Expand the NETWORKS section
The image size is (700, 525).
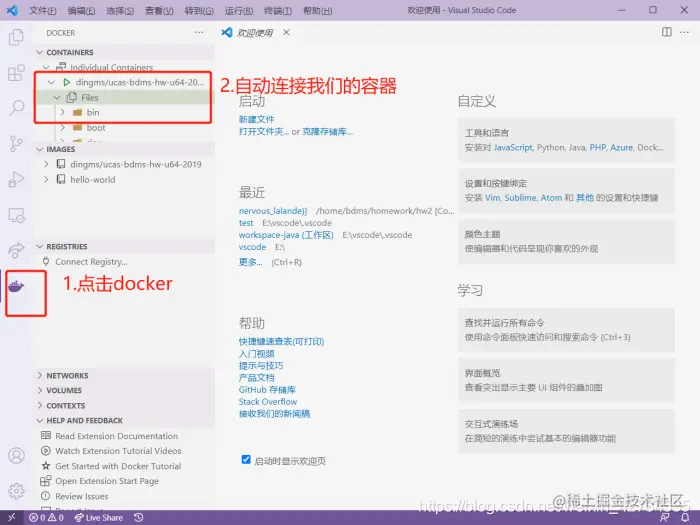point(40,375)
